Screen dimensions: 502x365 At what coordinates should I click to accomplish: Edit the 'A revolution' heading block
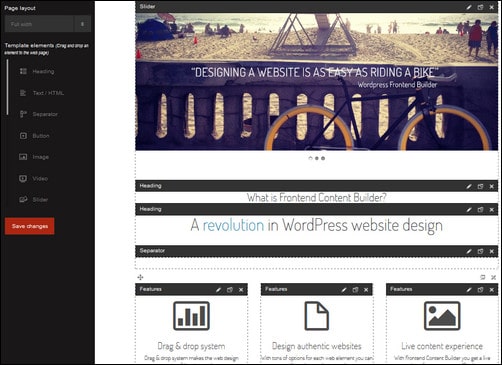click(x=469, y=210)
